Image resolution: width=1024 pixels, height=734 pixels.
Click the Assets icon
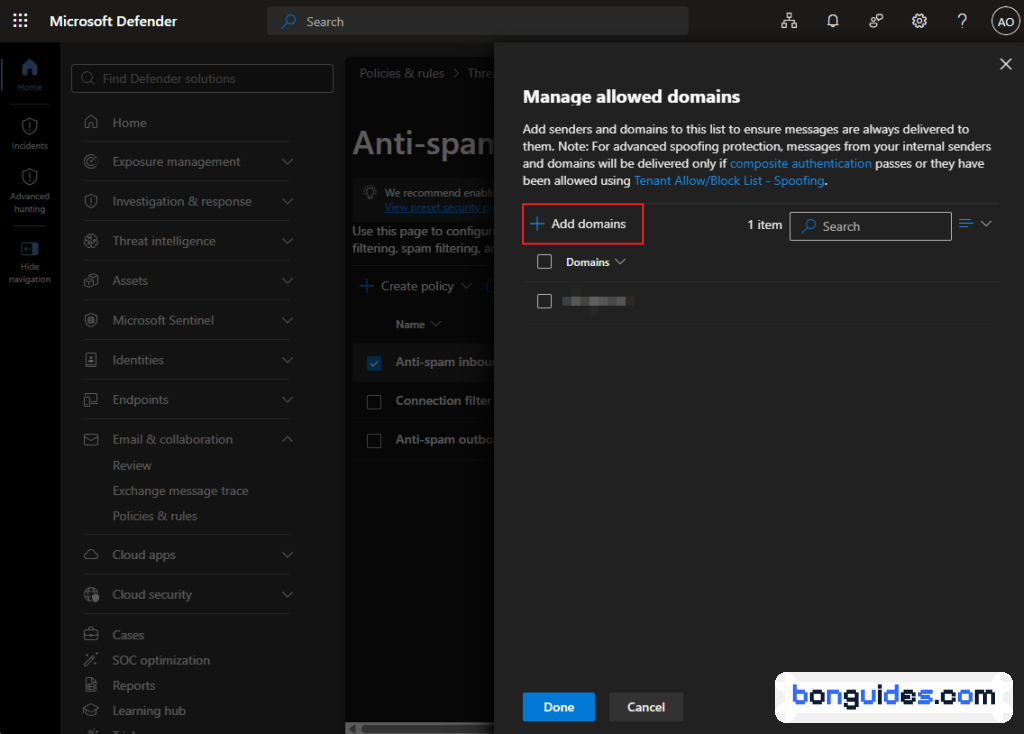pyautogui.click(x=91, y=281)
